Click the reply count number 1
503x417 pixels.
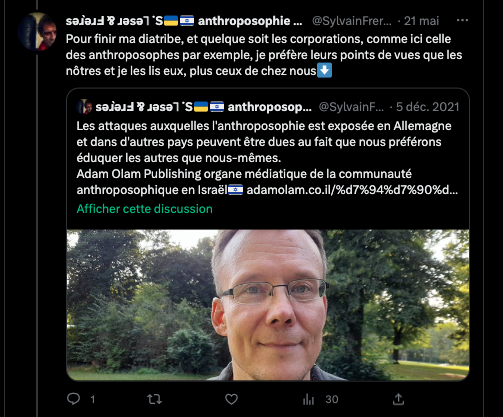coord(93,399)
